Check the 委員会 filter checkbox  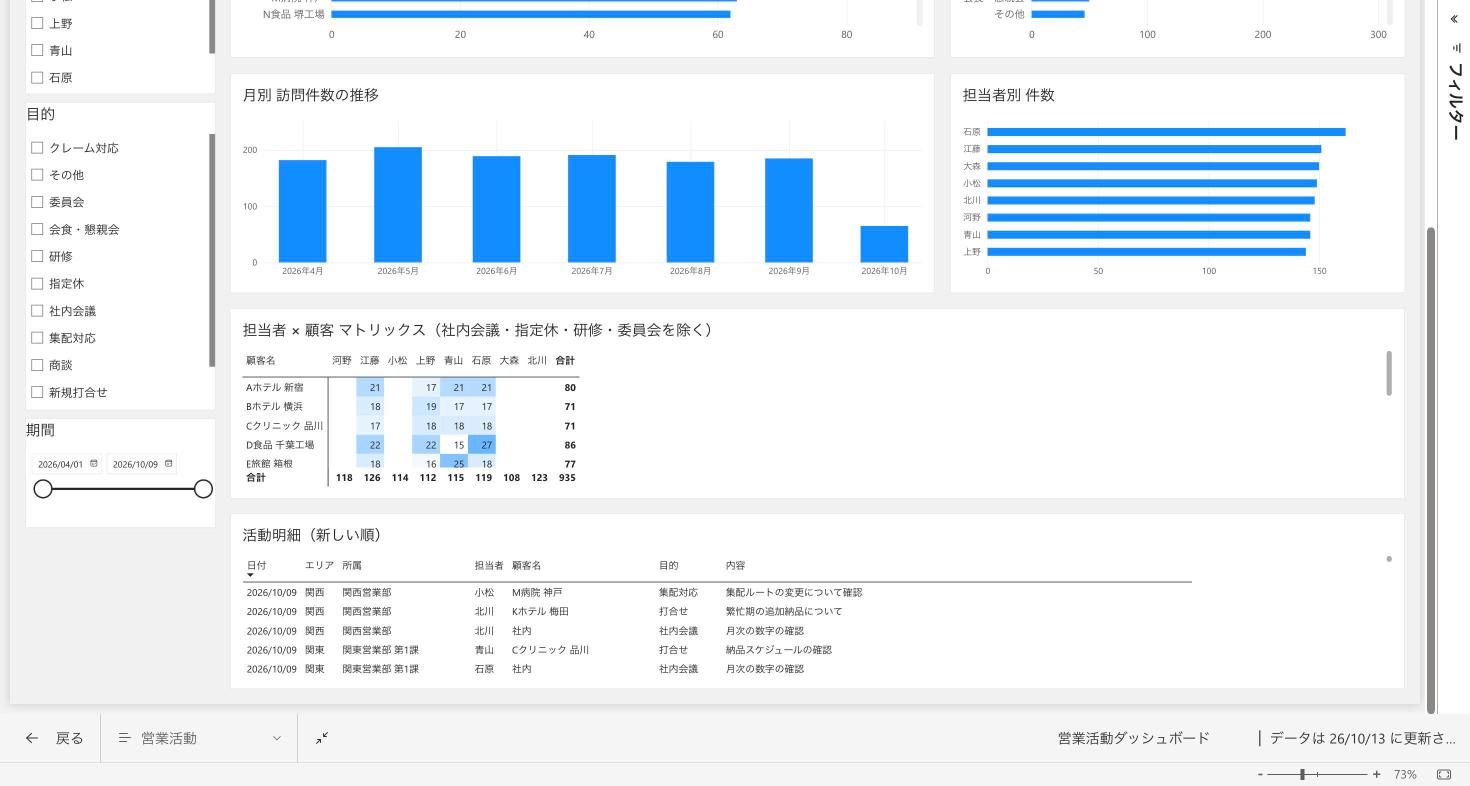[x=37, y=201]
